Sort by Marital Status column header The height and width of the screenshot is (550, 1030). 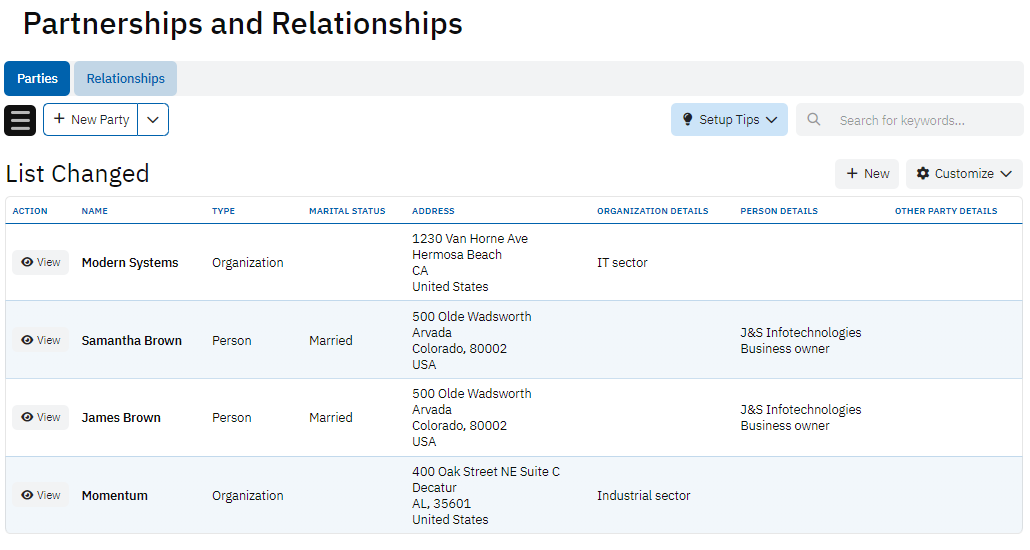[347, 211]
